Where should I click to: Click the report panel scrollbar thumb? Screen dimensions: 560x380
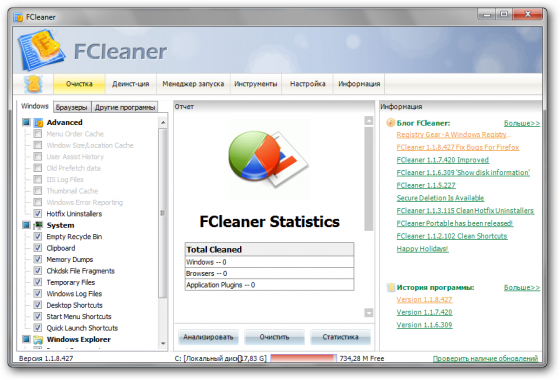369,179
